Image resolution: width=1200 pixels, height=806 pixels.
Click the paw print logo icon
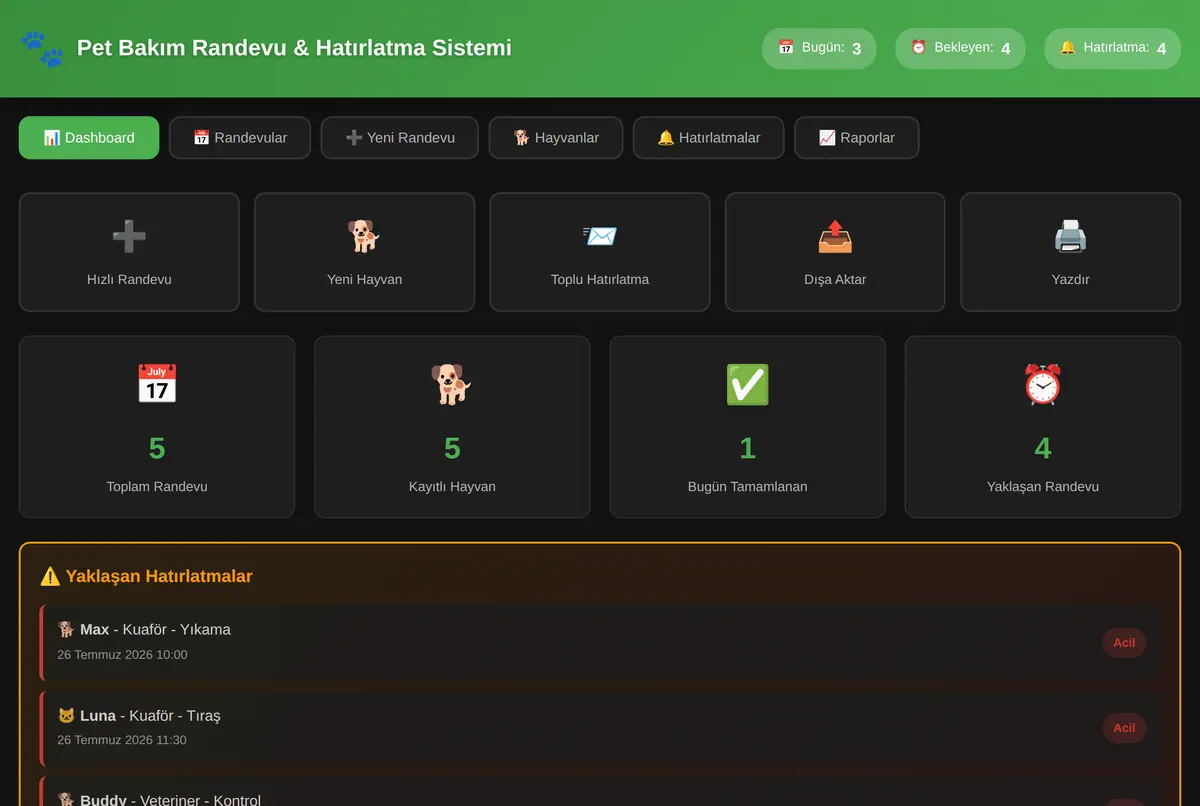41,49
